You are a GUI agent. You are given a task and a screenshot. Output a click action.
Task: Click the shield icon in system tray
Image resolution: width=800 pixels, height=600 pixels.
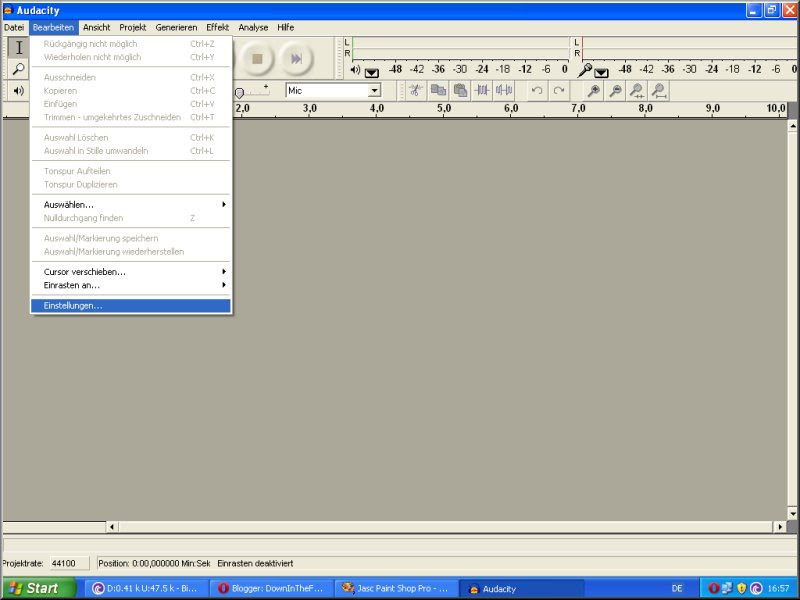(742, 588)
